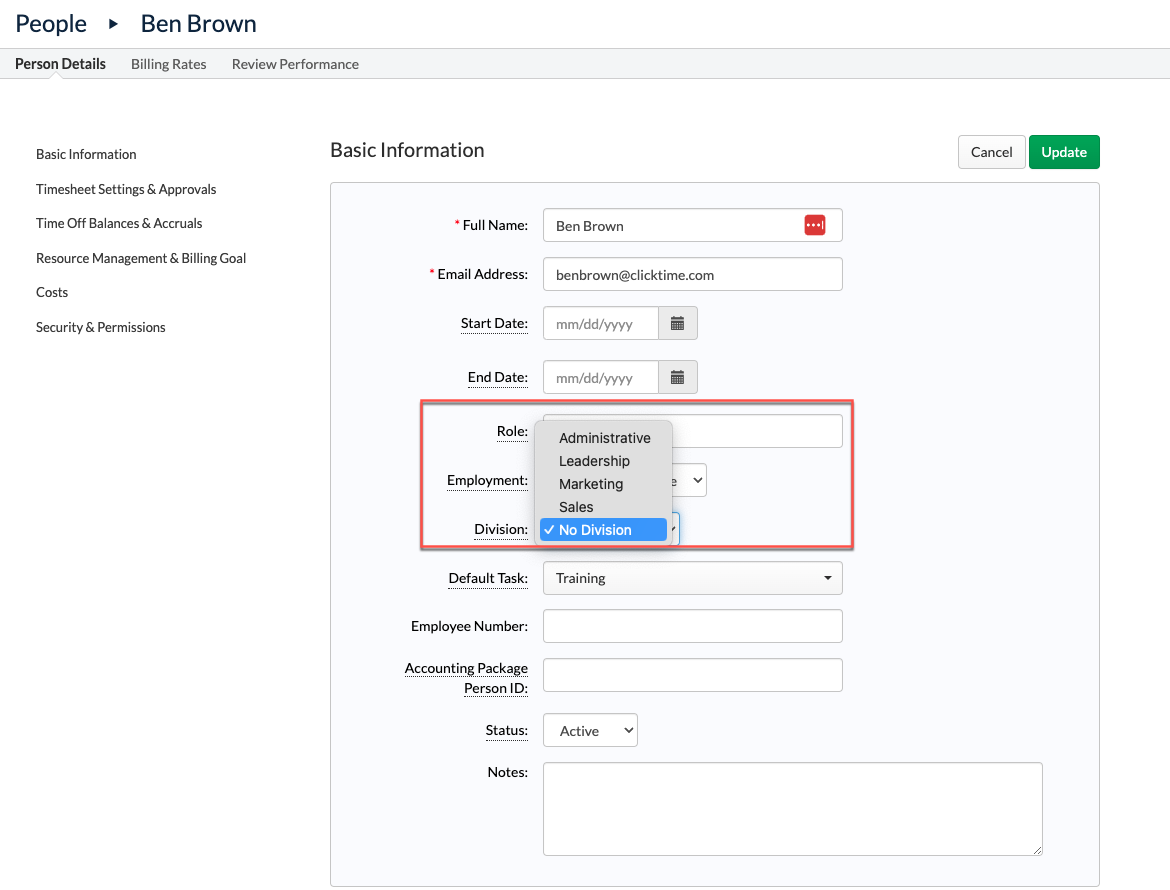Click the Ben Brown page title
This screenshot has width=1170, height=890.
click(198, 24)
